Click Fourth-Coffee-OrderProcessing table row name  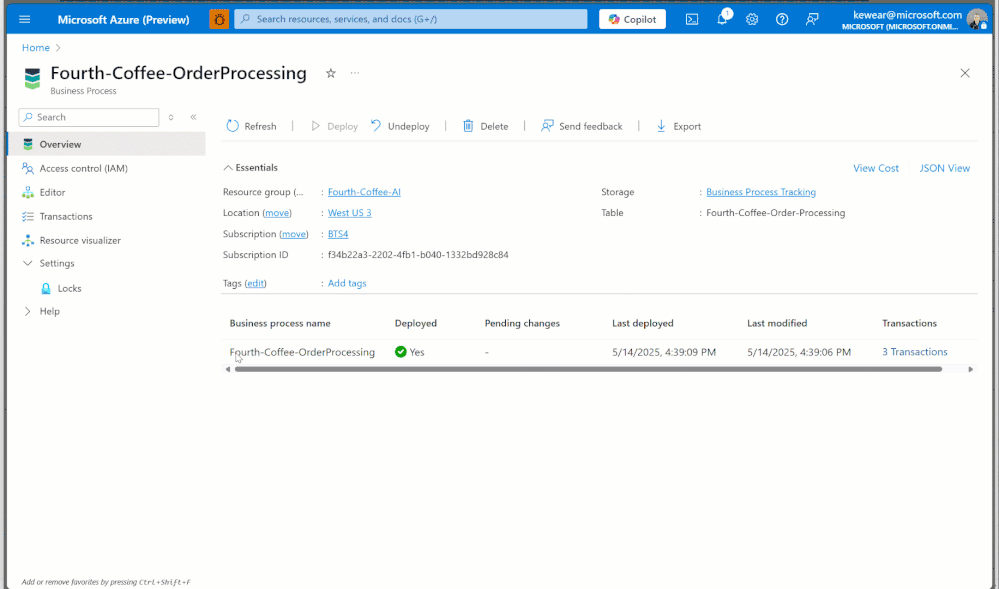pyautogui.click(x=302, y=352)
